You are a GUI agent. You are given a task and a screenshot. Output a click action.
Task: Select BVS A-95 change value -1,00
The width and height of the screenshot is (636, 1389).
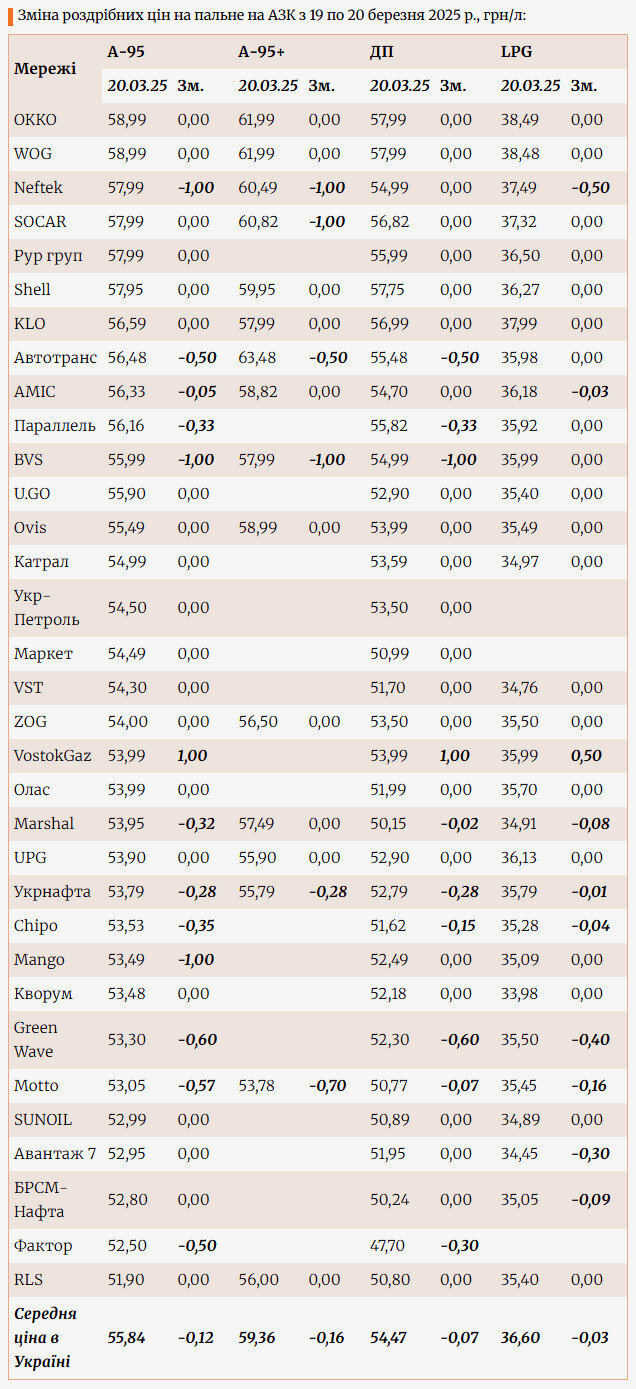[195, 460]
